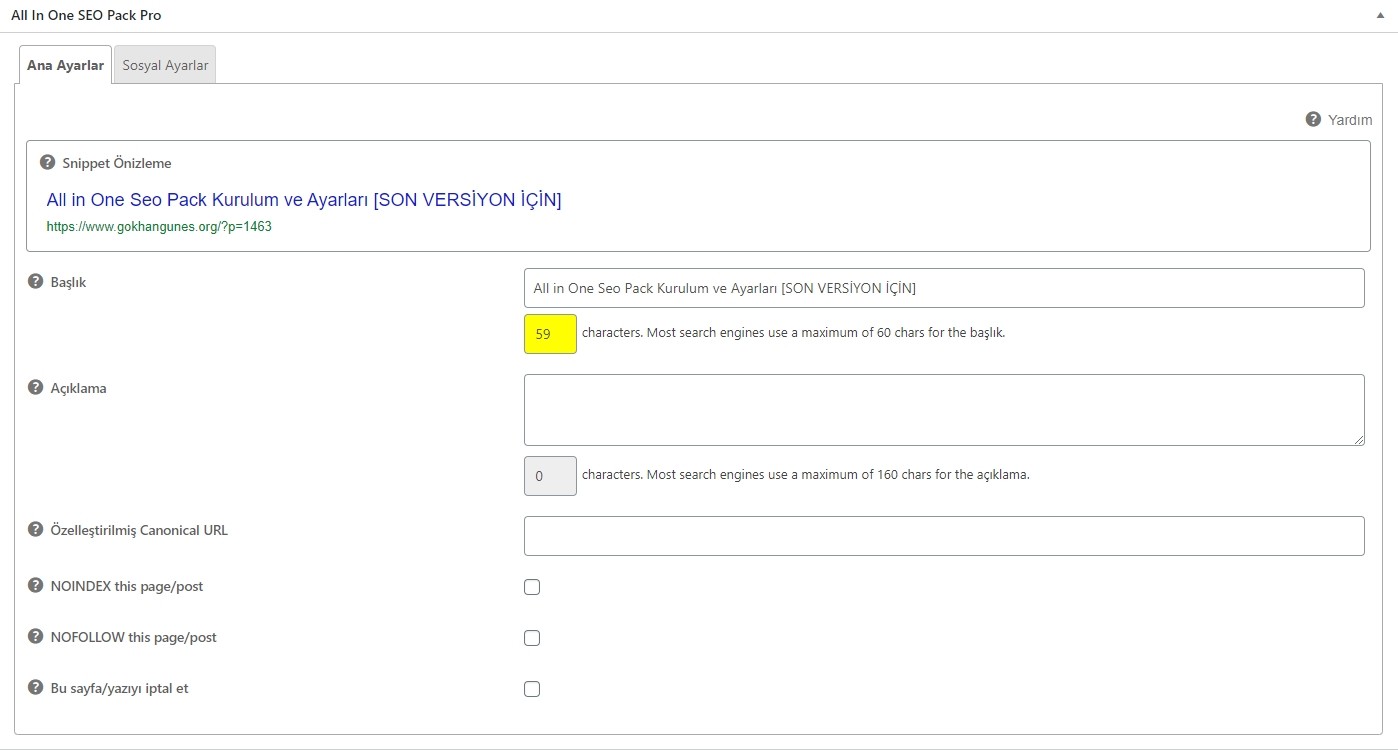The width and height of the screenshot is (1398, 750).
Task: Click help icon beside NOINDEX this page/post
Action: pos(35,585)
